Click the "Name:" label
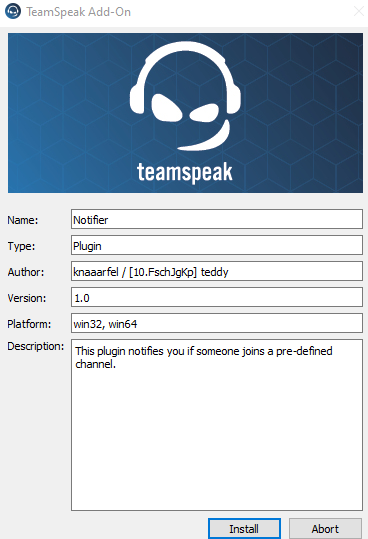The width and height of the screenshot is (368, 539). point(23,220)
